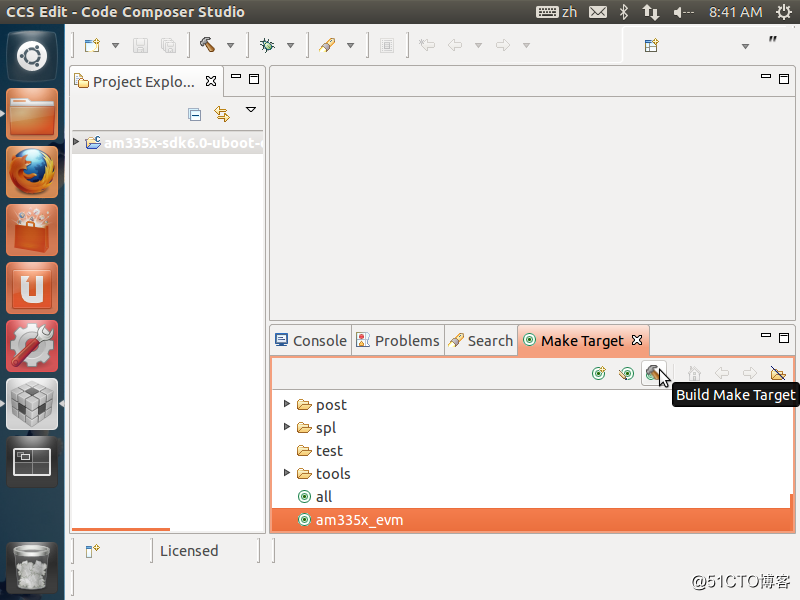Toggle Hide Empty Folders in Make Target view
This screenshot has width=800, height=600.
tap(778, 373)
